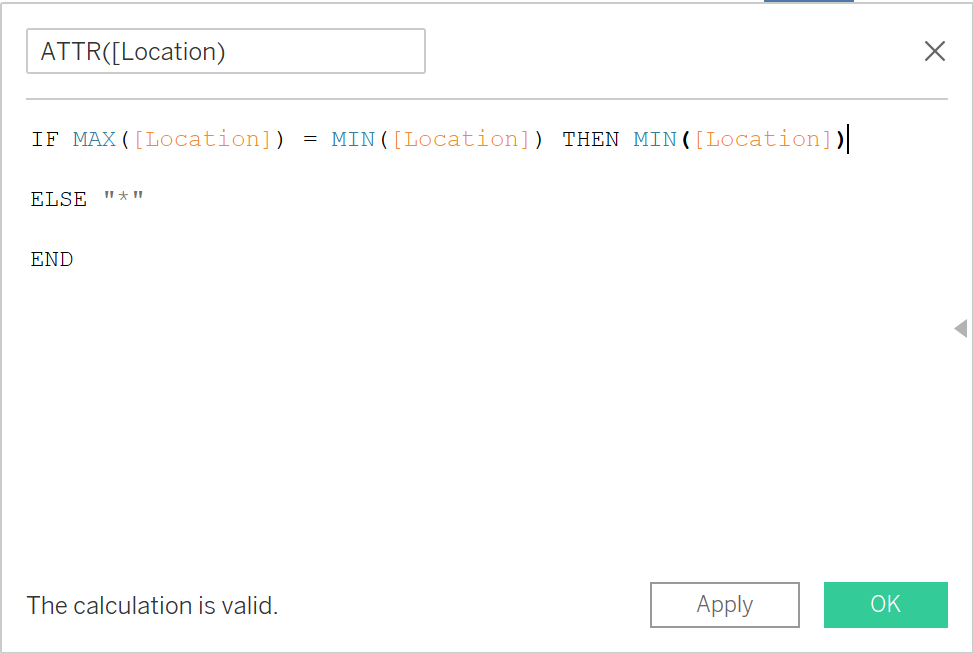Confirm the calculation with OK

point(885,604)
